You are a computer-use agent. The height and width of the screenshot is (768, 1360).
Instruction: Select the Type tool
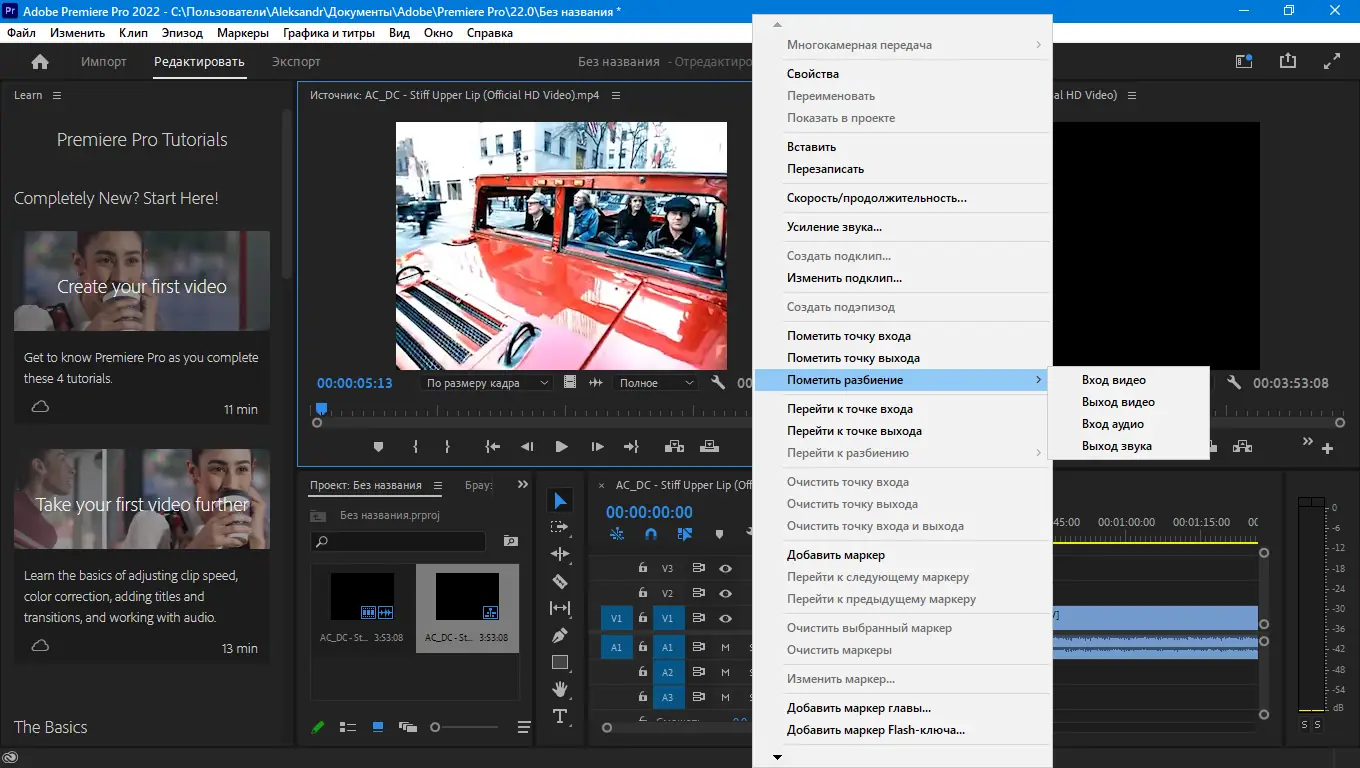pyautogui.click(x=560, y=716)
